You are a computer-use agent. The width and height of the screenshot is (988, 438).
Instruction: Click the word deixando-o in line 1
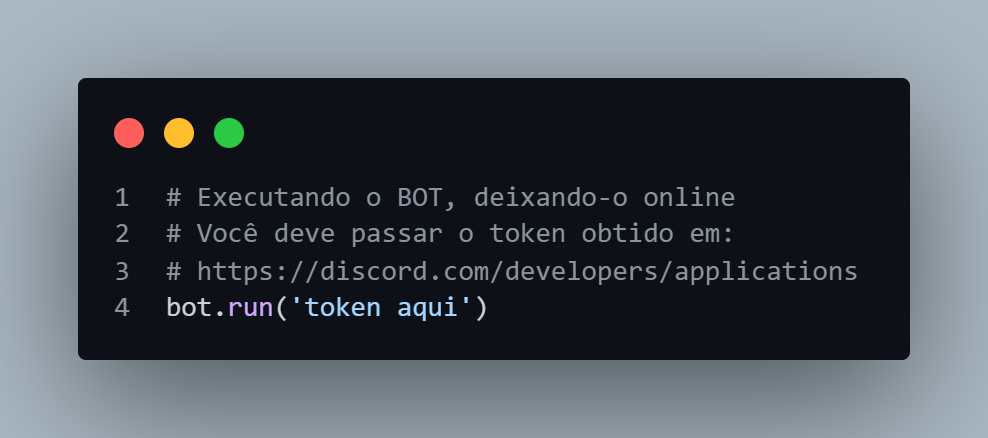551,198
